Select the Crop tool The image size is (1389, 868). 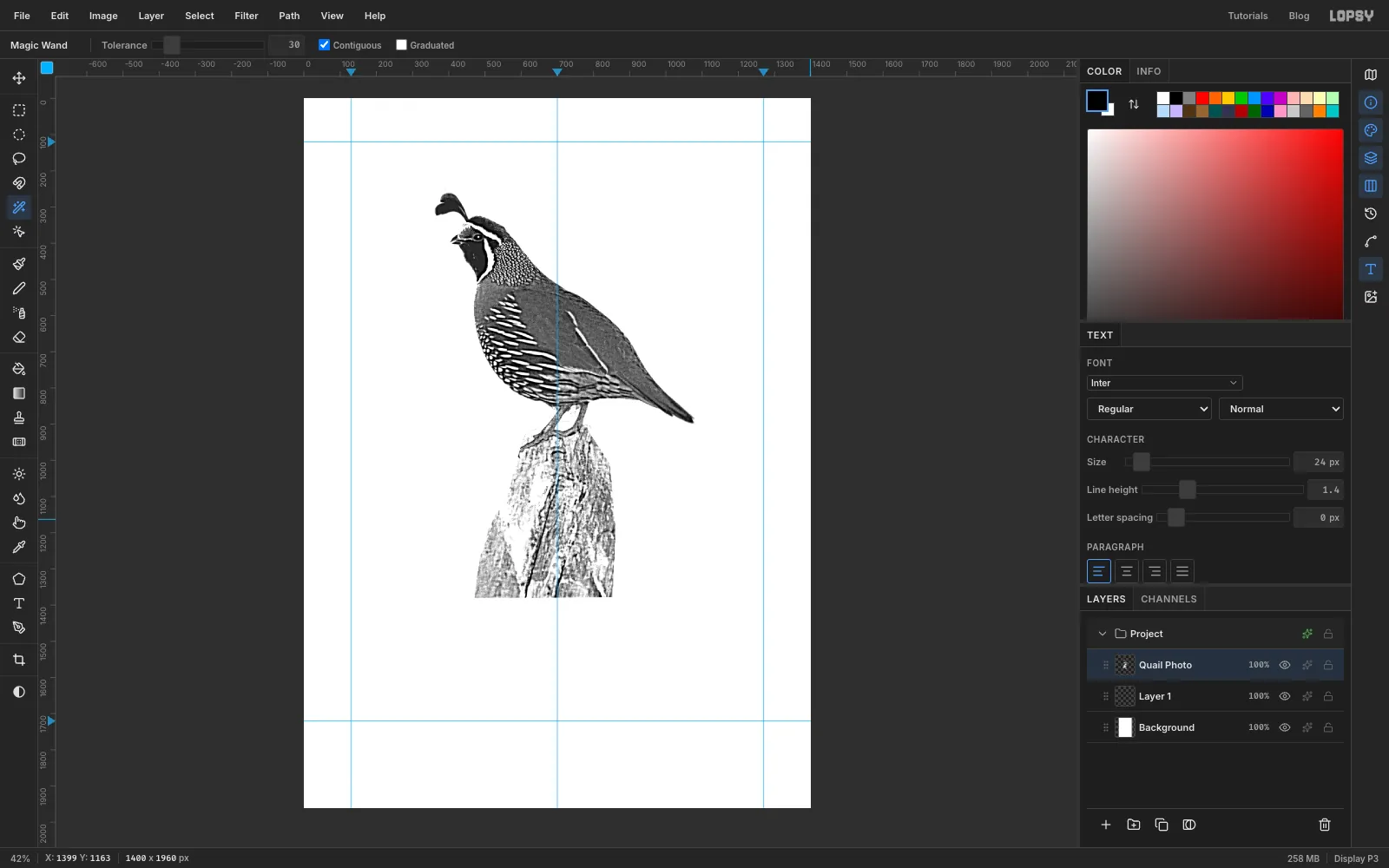point(19,660)
